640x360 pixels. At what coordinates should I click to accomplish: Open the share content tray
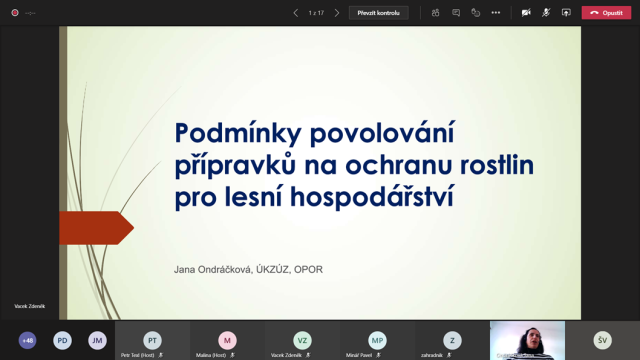(566, 13)
